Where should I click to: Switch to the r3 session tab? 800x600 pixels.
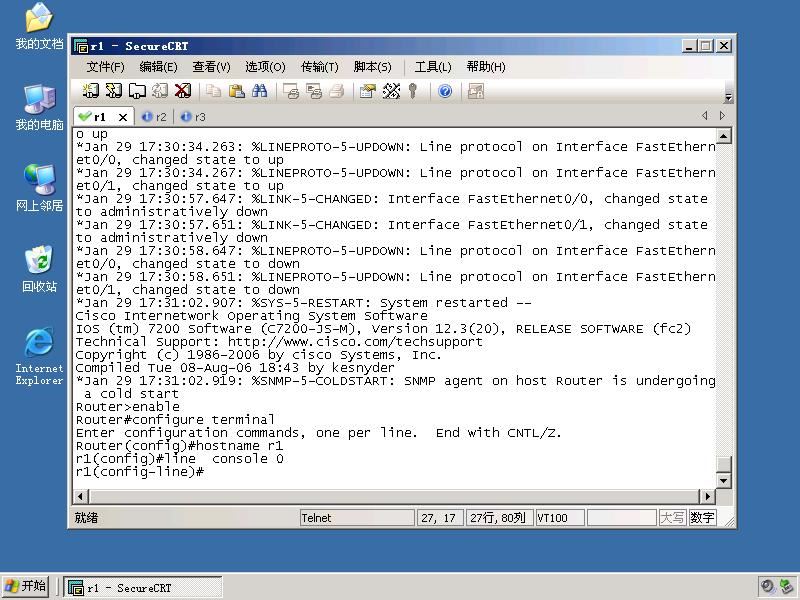pyautogui.click(x=193, y=117)
